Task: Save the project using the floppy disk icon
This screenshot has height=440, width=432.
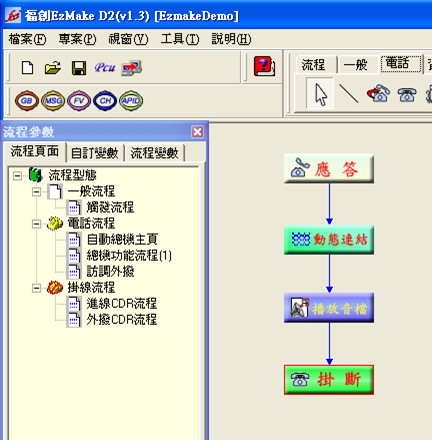Action: pos(79,68)
